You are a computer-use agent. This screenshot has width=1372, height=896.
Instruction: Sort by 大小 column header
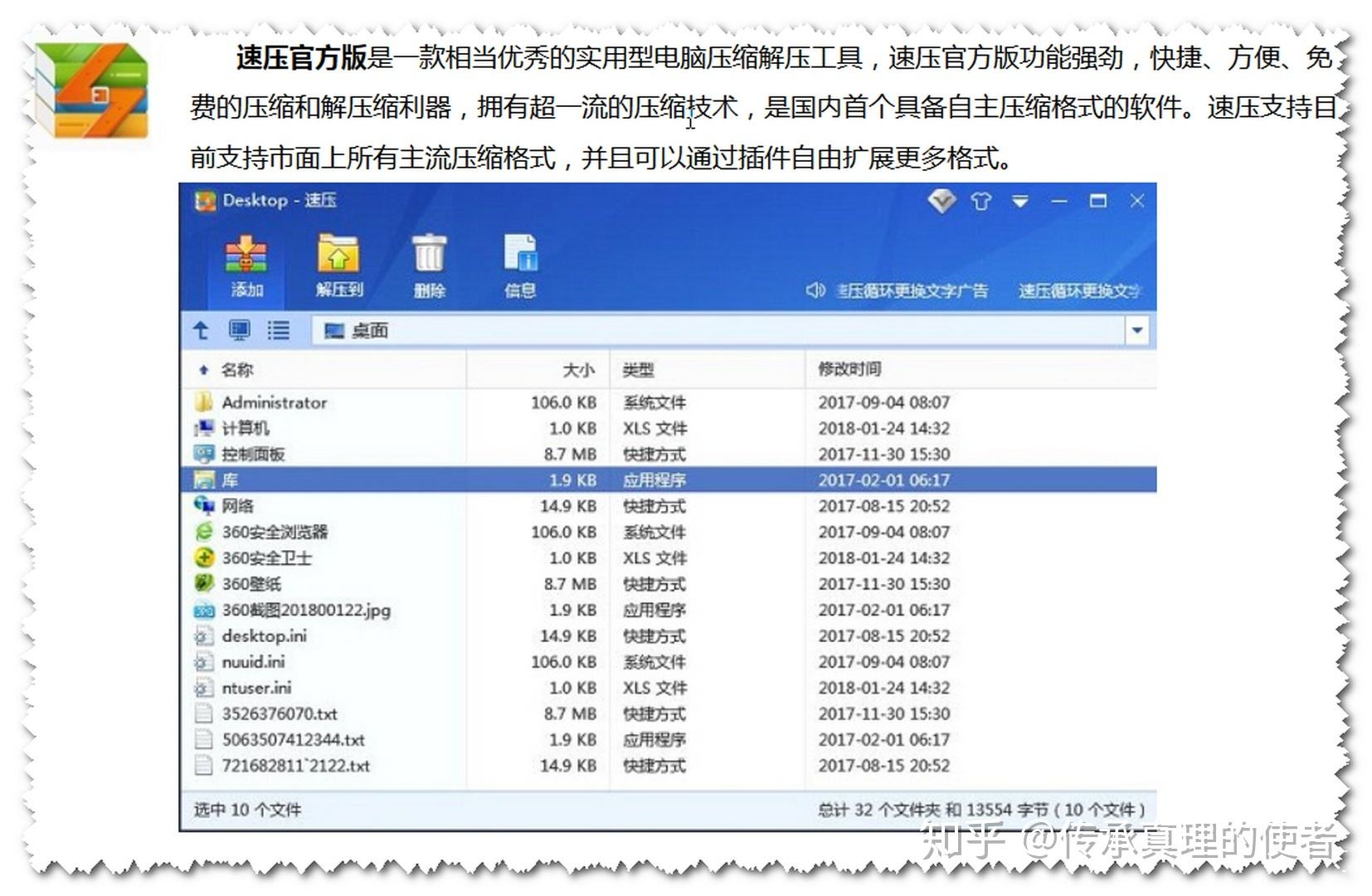click(579, 370)
